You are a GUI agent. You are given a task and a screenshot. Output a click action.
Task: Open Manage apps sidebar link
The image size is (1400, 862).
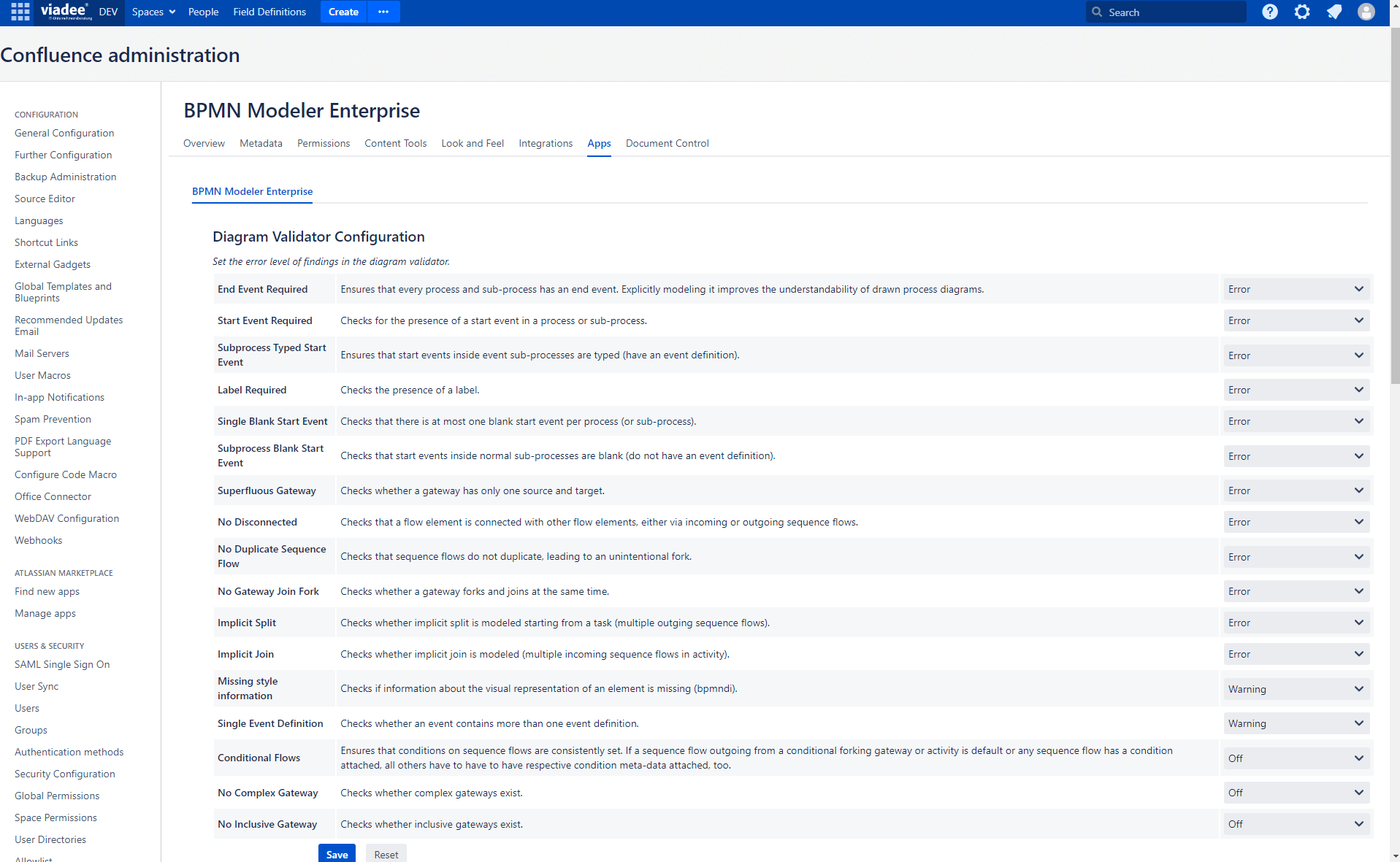point(45,613)
